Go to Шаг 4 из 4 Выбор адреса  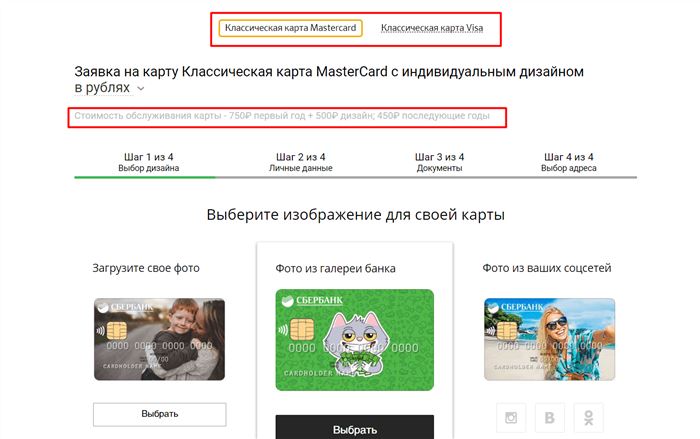569,162
